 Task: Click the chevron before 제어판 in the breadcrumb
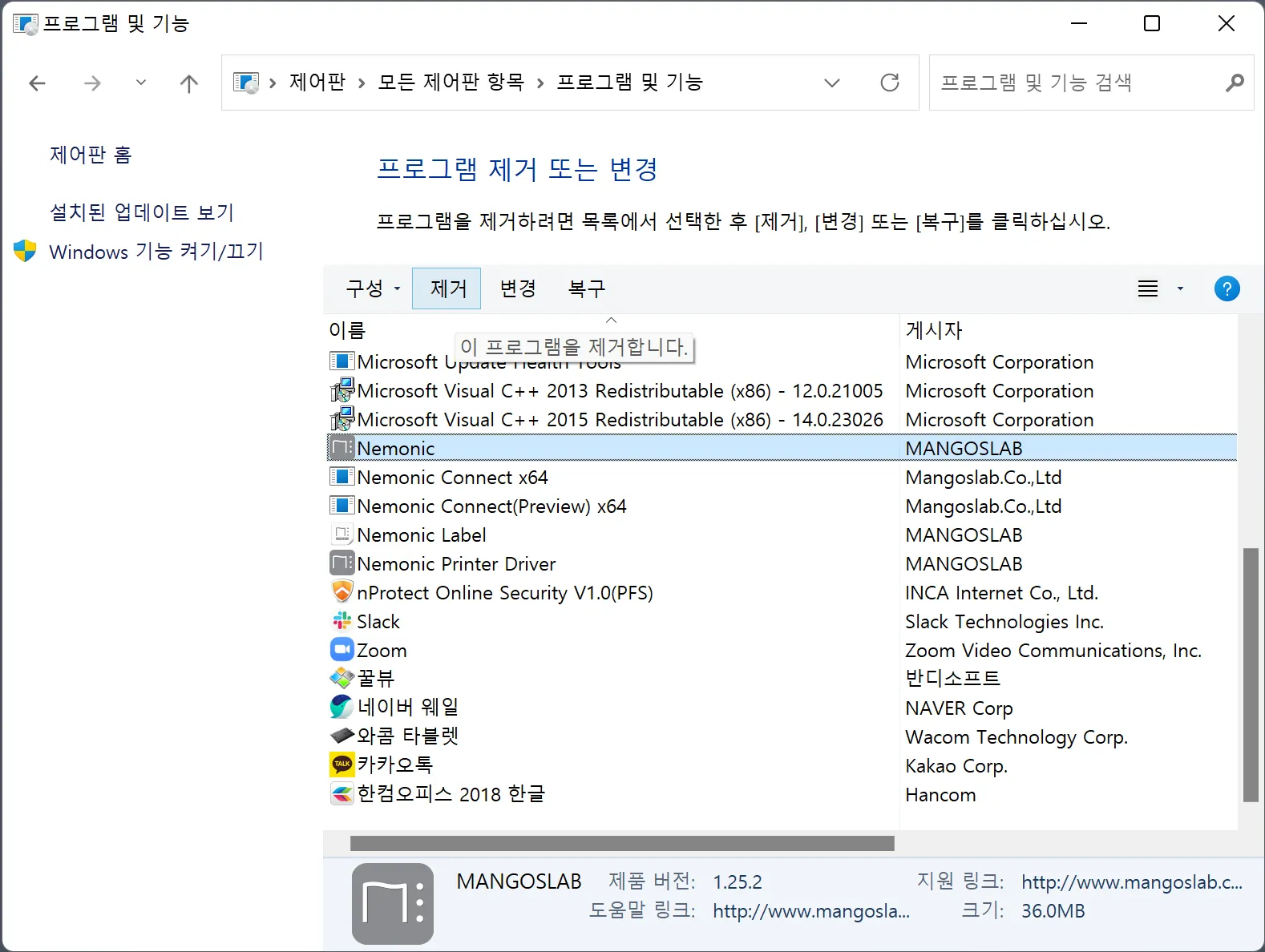coord(273,83)
